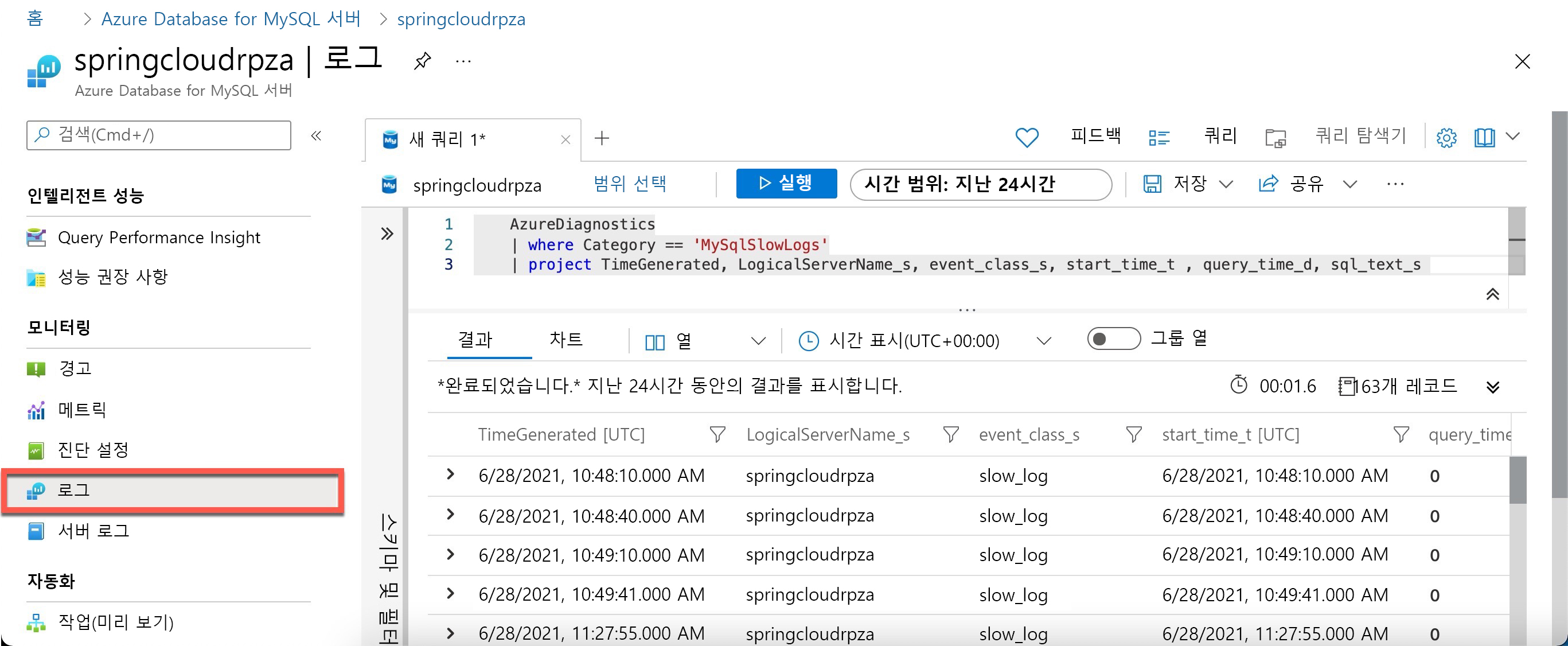Open the settings gear icon
Screen dimensions: 1568x646
pyautogui.click(x=1446, y=138)
